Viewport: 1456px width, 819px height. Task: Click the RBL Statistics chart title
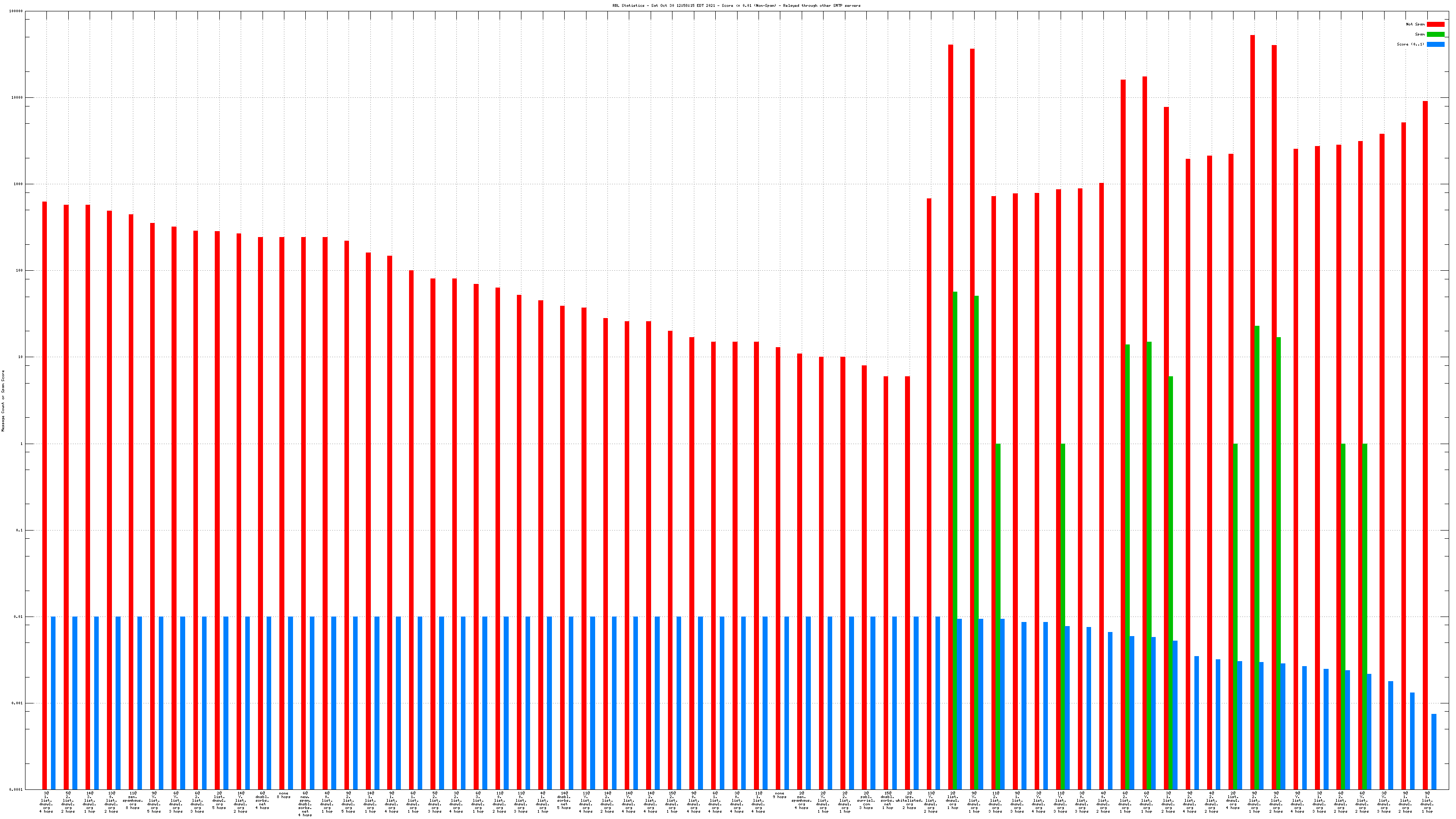(x=736, y=5)
